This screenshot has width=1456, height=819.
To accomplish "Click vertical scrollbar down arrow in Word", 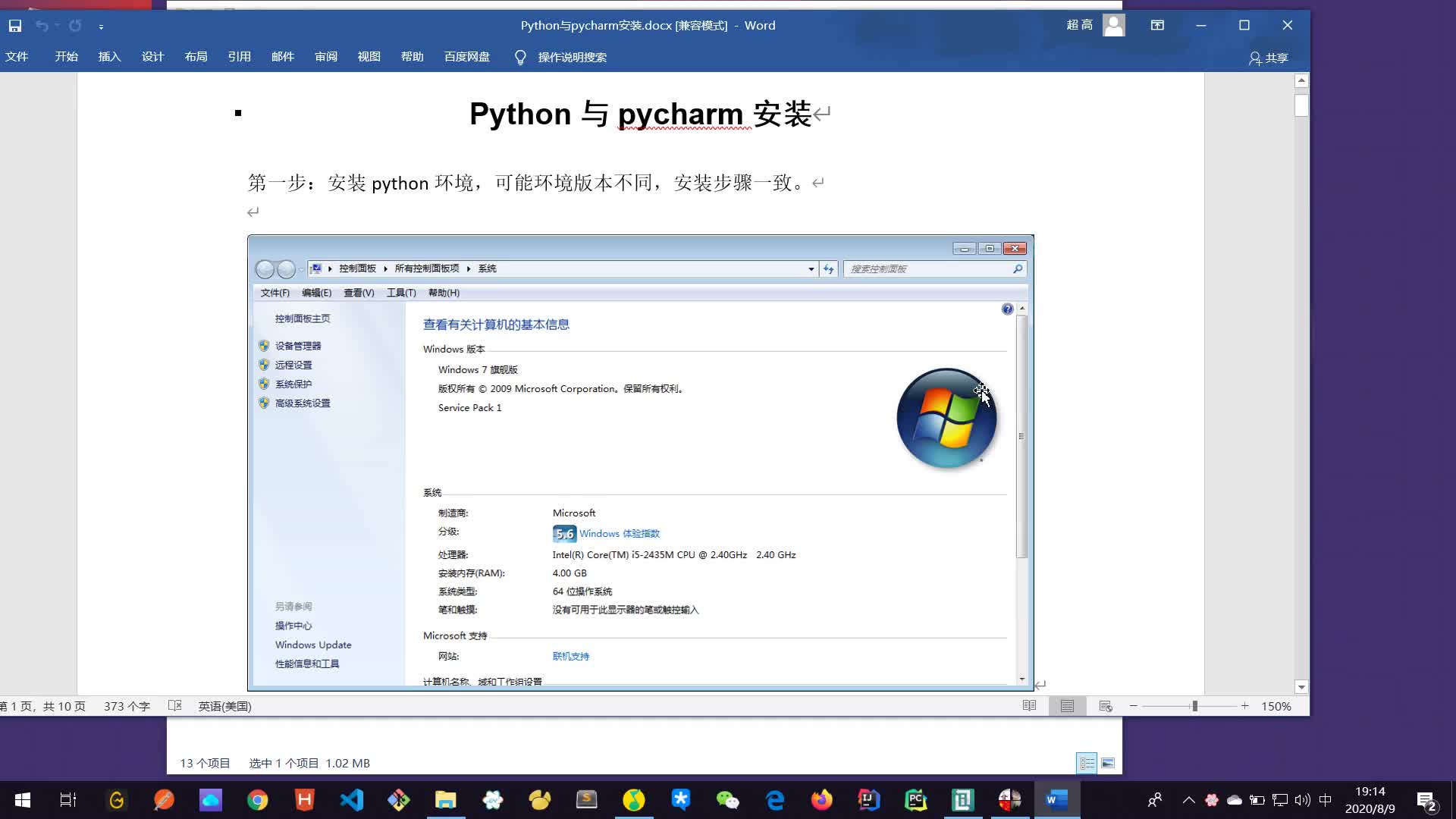I will pyautogui.click(x=1301, y=687).
